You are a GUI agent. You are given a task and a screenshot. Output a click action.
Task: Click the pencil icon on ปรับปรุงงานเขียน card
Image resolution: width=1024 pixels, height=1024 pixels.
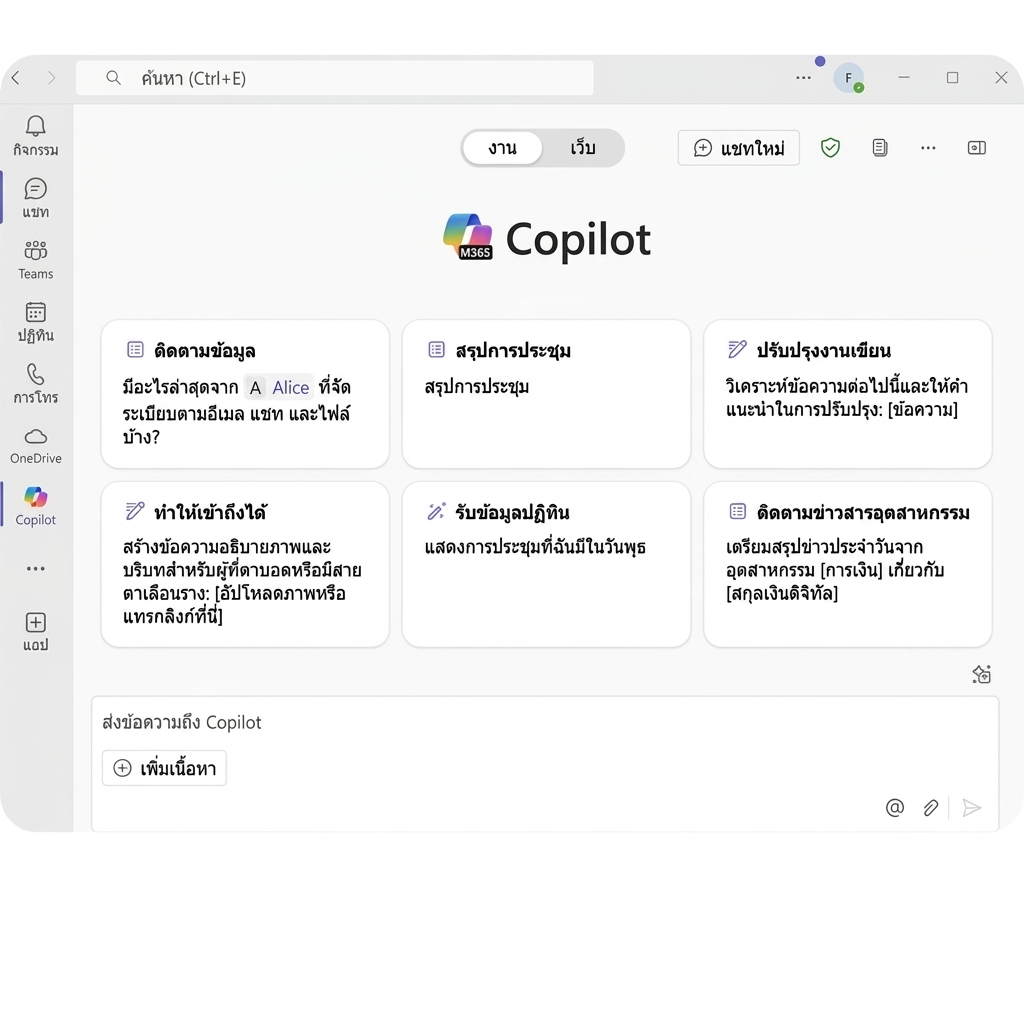point(737,349)
